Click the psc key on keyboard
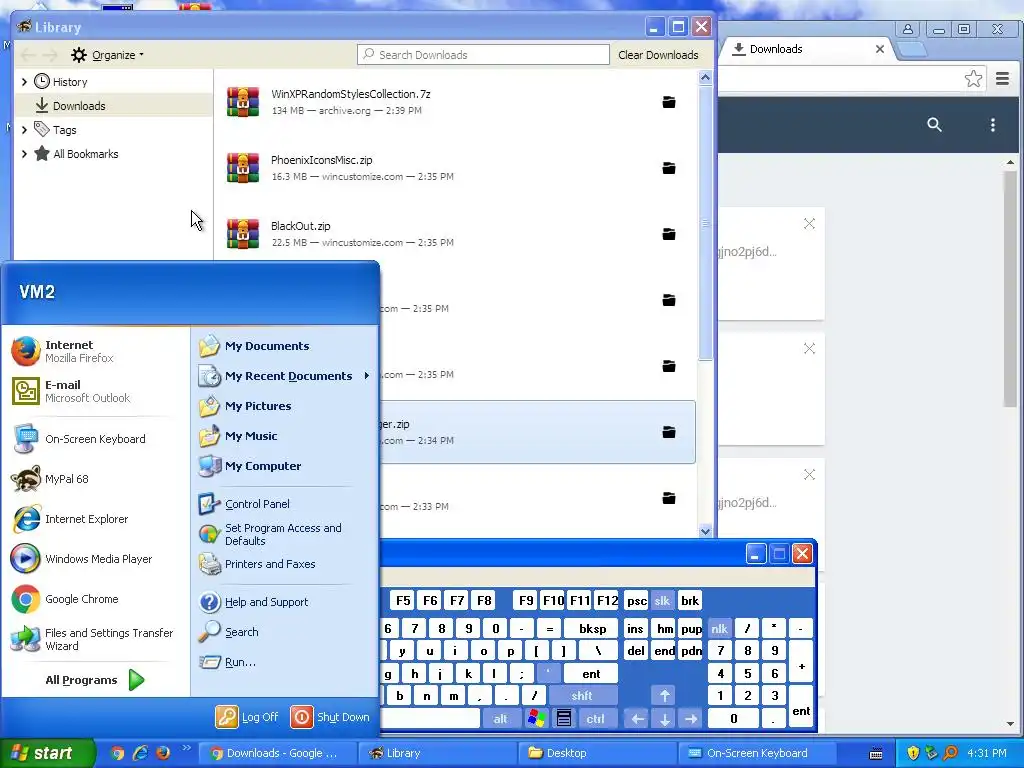 [x=636, y=601]
